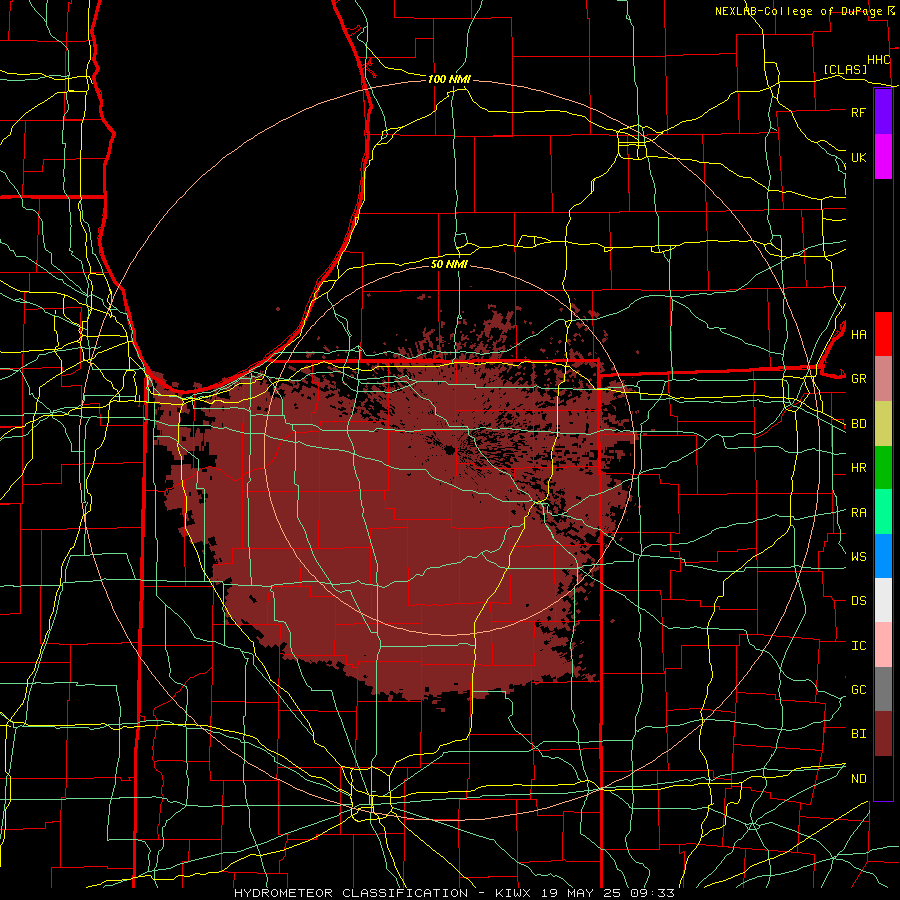
Task: Click the purple RF legend color swatch
Action: 883,112
